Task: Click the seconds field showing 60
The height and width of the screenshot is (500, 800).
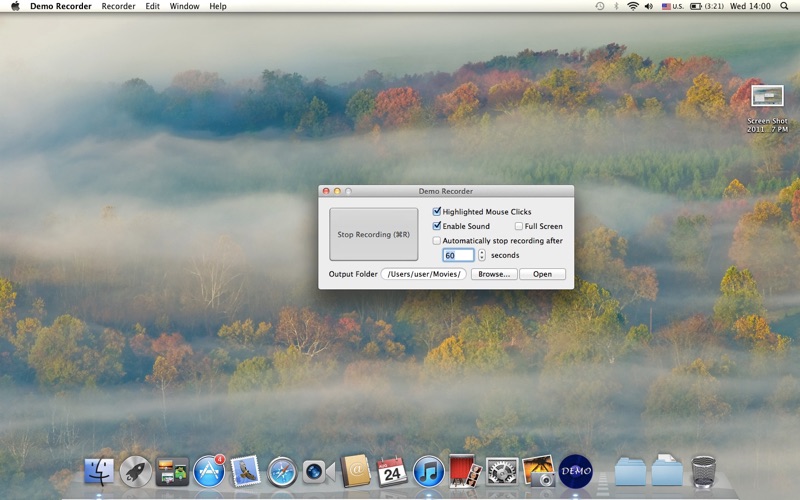Action: pyautogui.click(x=458, y=255)
